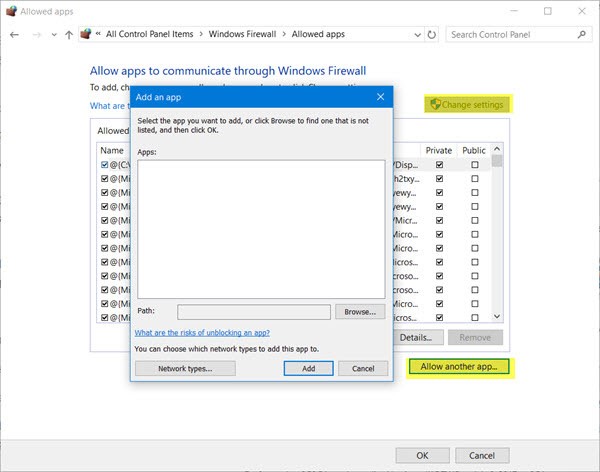Expand chevron after Windows Firewall breadcrumb
600x472 pixels.
click(x=284, y=34)
